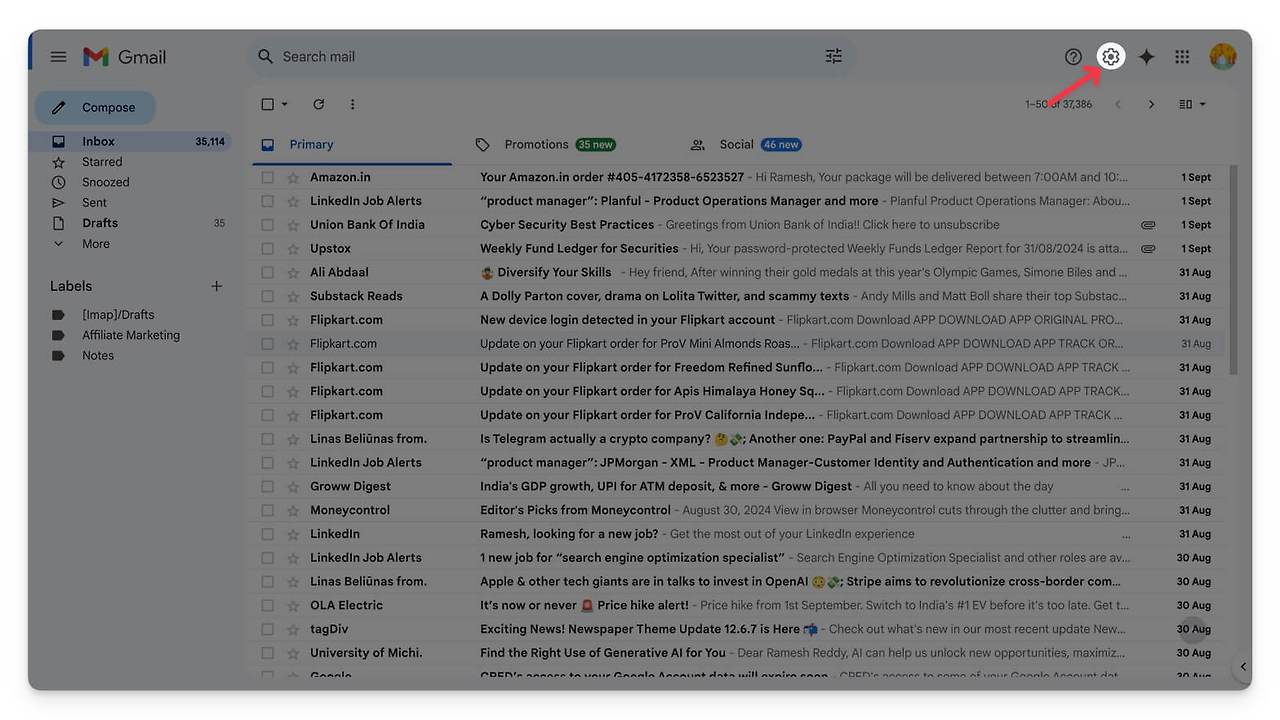Screen dimensions: 1280x720
Task: Star the Amazon.in email
Action: (x=293, y=177)
